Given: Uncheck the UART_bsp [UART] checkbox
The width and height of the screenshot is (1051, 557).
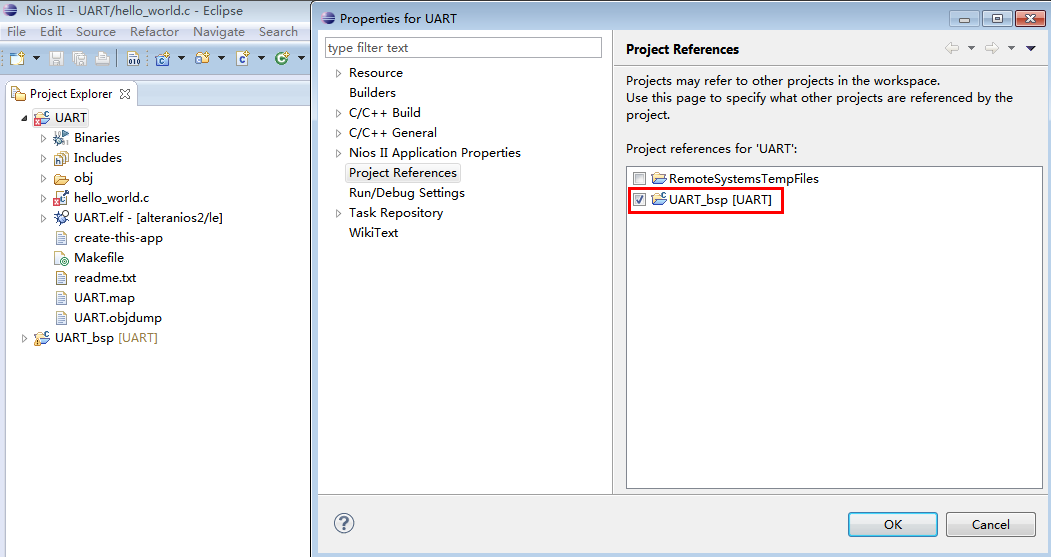Looking at the screenshot, I should 639,199.
